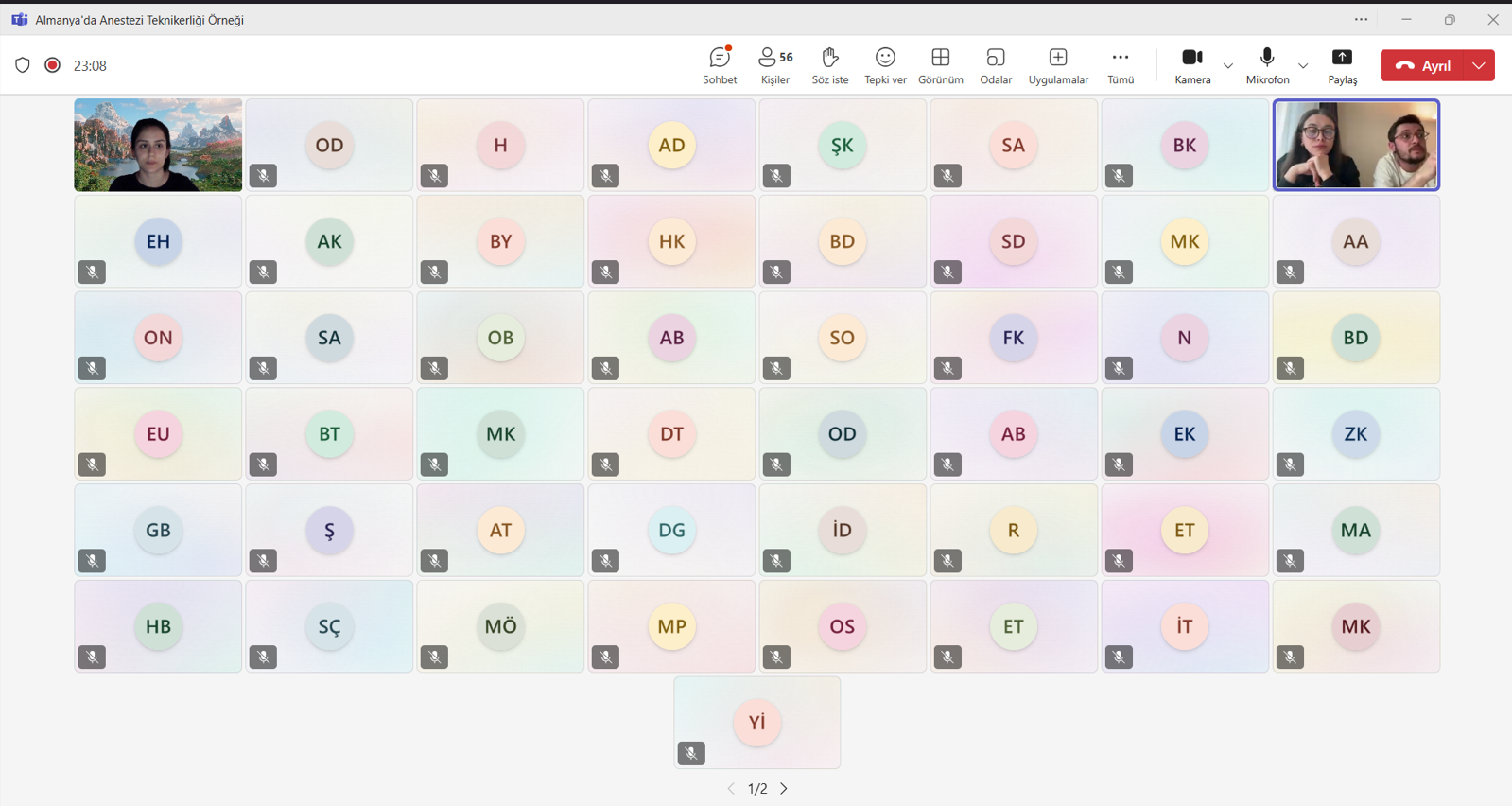Select the AD participant avatar
The image size is (1512, 806).
(x=671, y=145)
